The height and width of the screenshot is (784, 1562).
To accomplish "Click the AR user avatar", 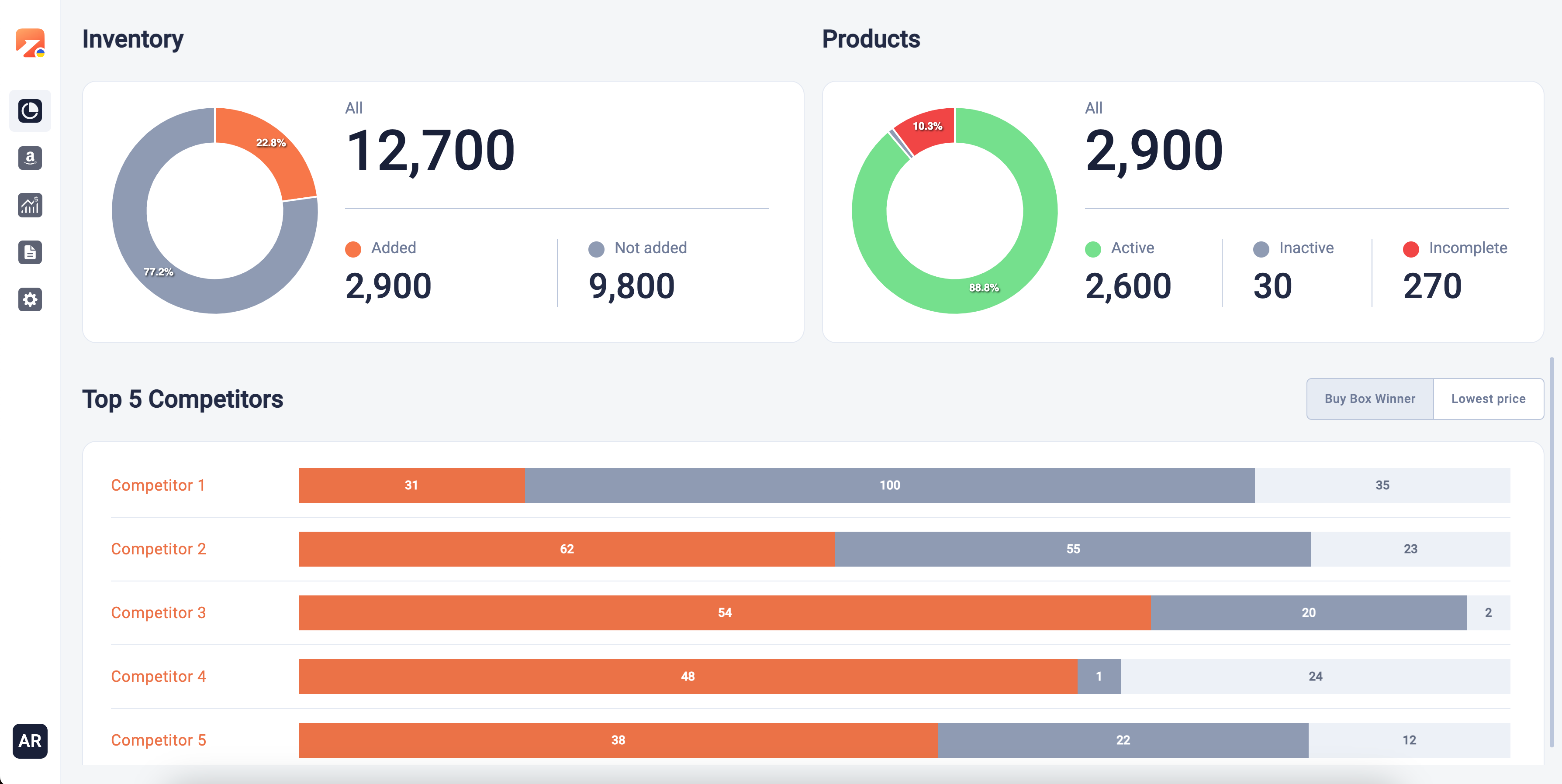I will tap(30, 740).
